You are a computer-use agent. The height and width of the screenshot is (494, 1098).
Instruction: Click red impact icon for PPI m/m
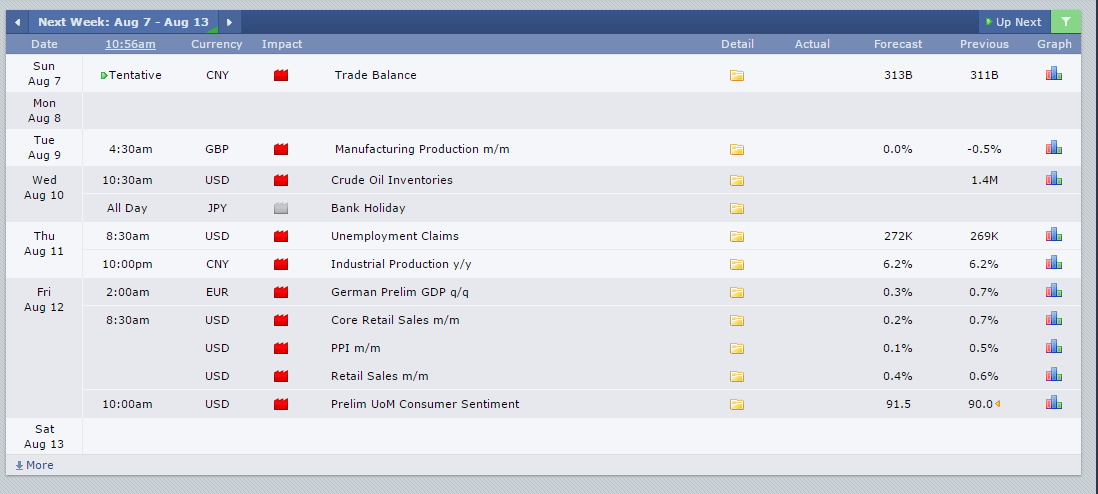(281, 348)
